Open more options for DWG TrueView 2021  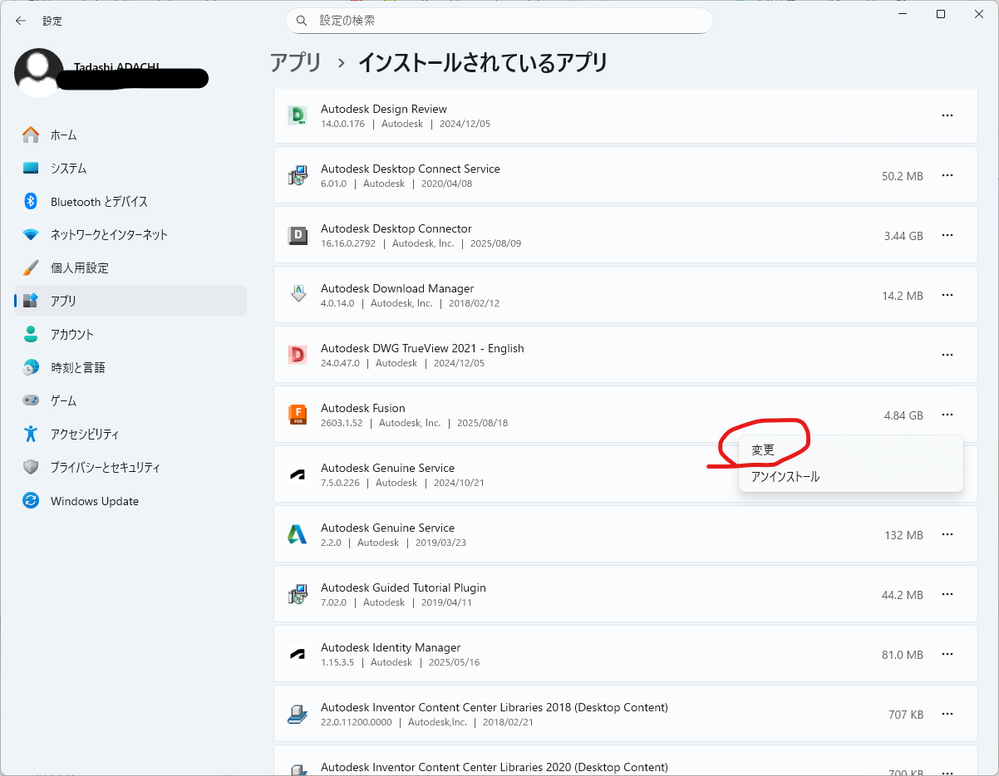pyautogui.click(x=947, y=355)
